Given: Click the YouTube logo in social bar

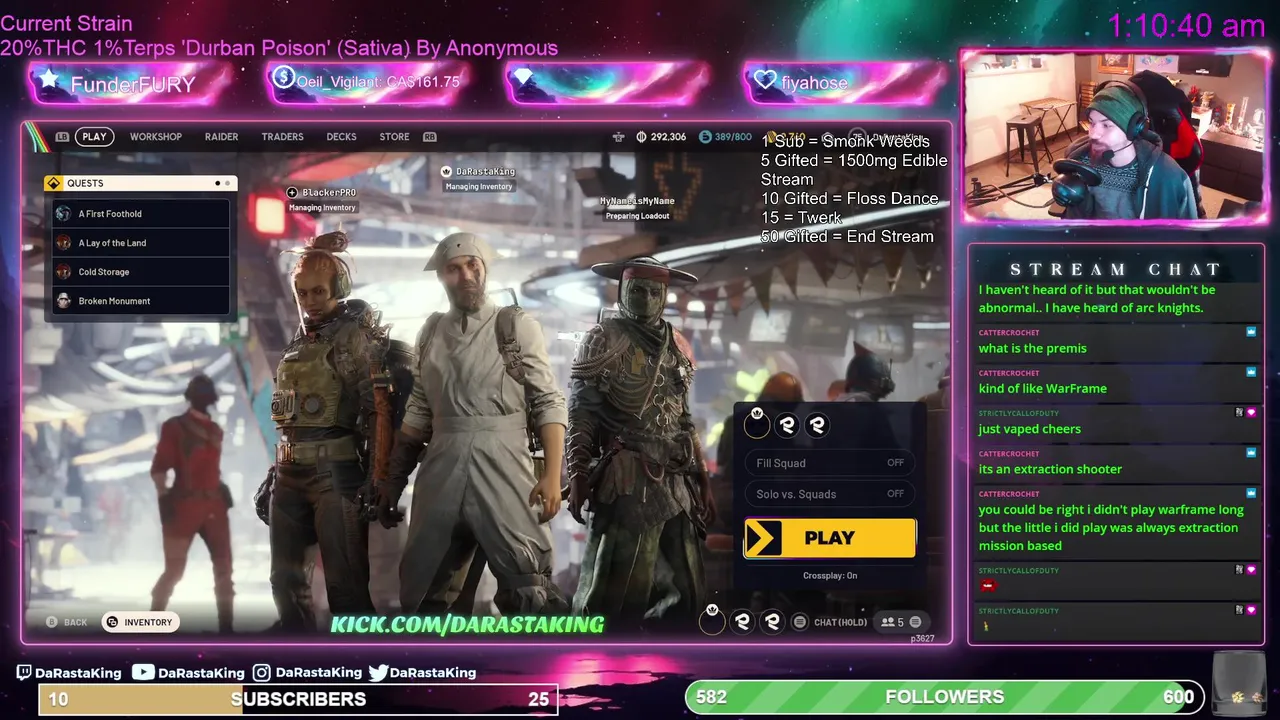Looking at the screenshot, I should [143, 673].
